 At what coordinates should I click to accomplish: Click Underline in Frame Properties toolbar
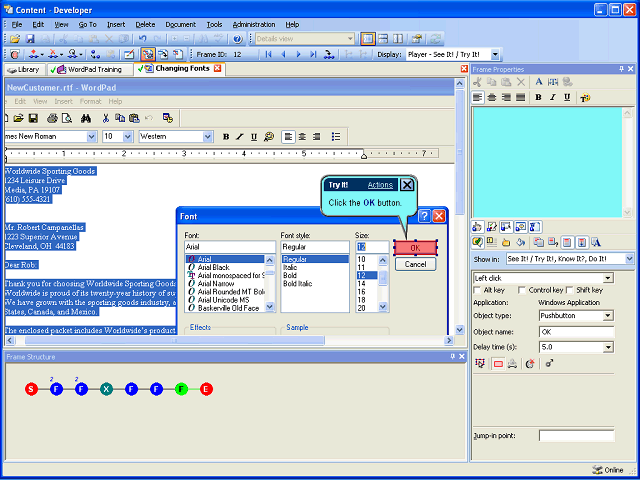click(567, 98)
